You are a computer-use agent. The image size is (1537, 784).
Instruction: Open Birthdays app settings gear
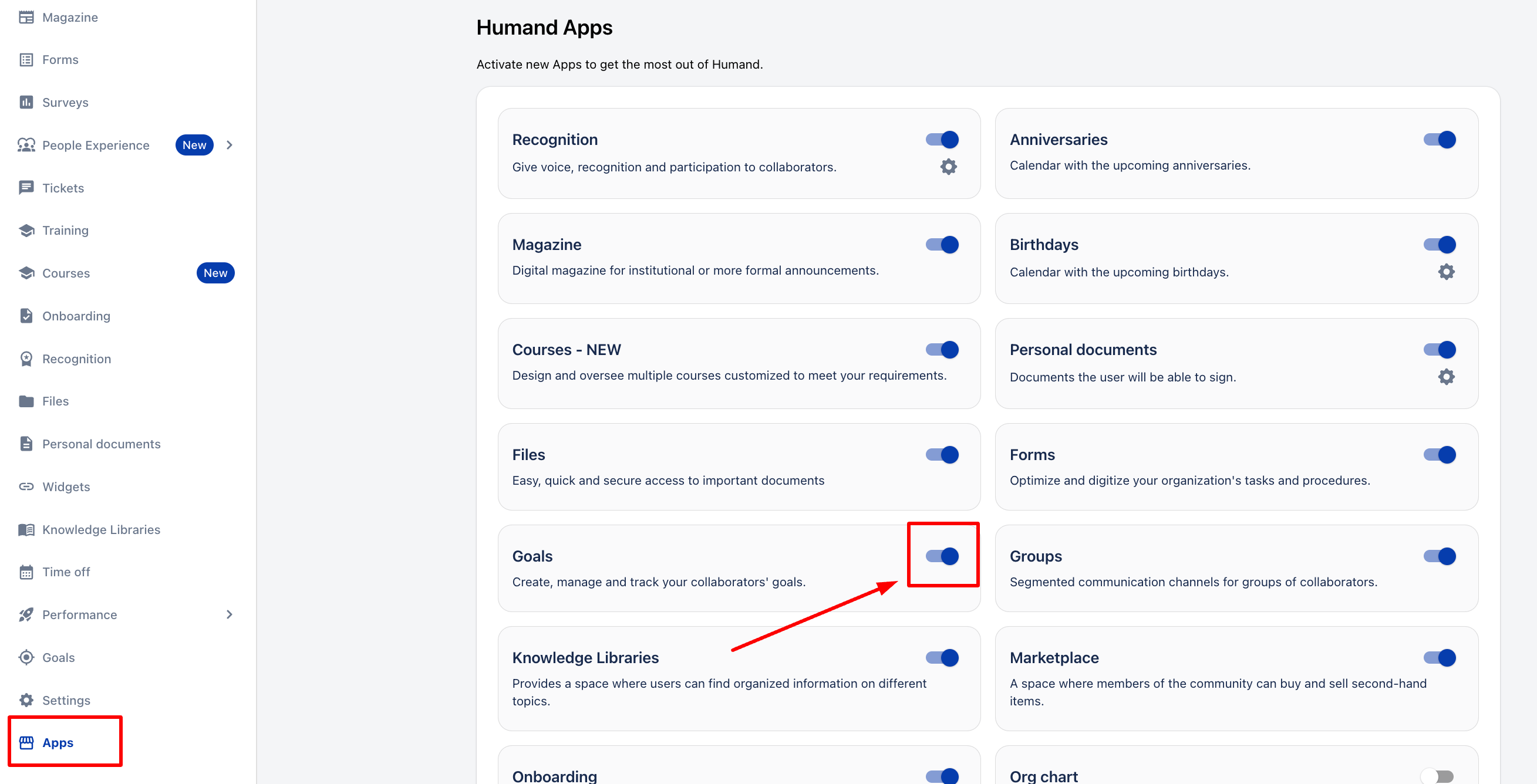[1446, 272]
